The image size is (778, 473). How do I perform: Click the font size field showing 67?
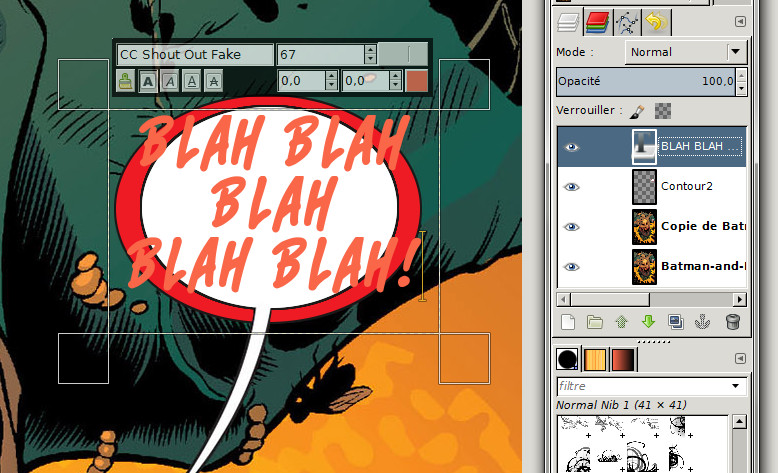tap(321, 55)
